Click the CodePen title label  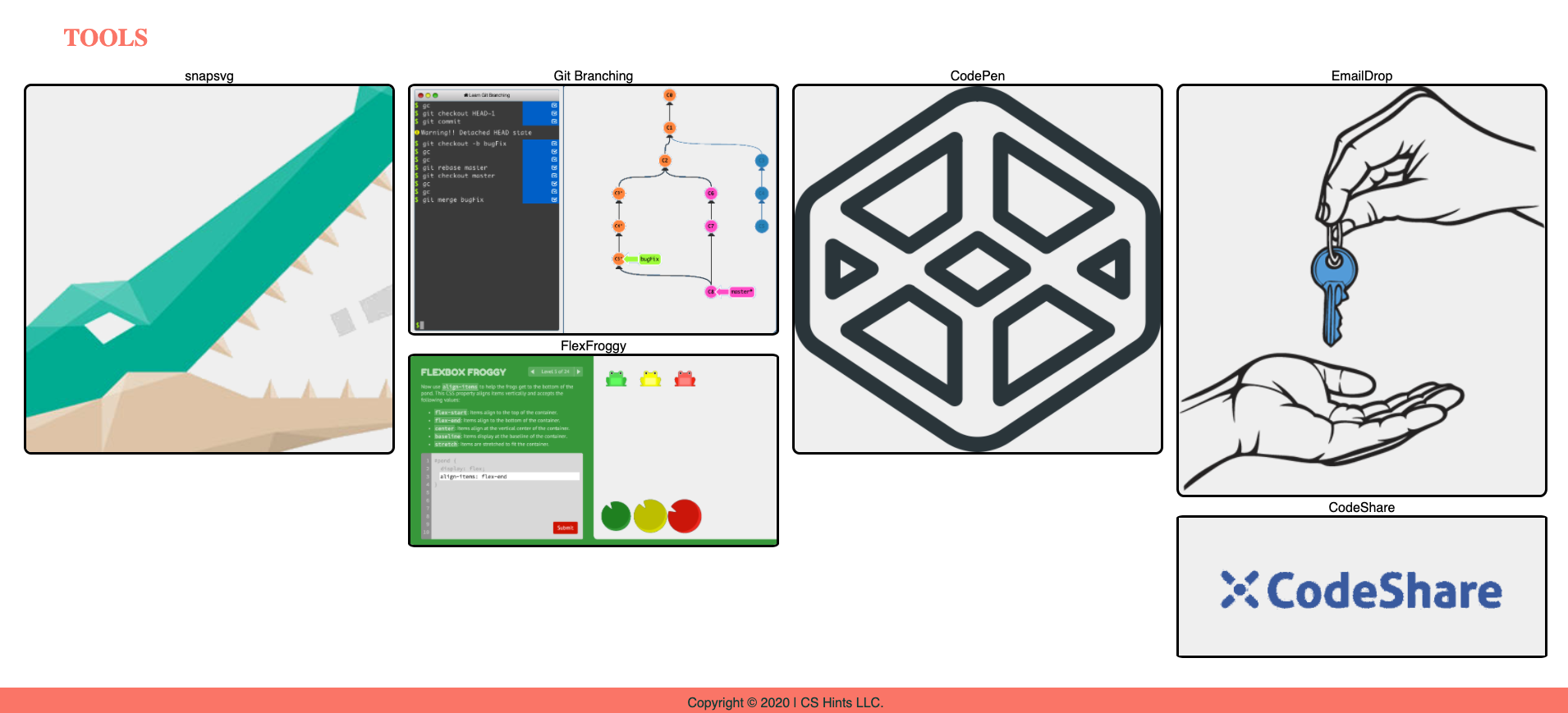[978, 76]
